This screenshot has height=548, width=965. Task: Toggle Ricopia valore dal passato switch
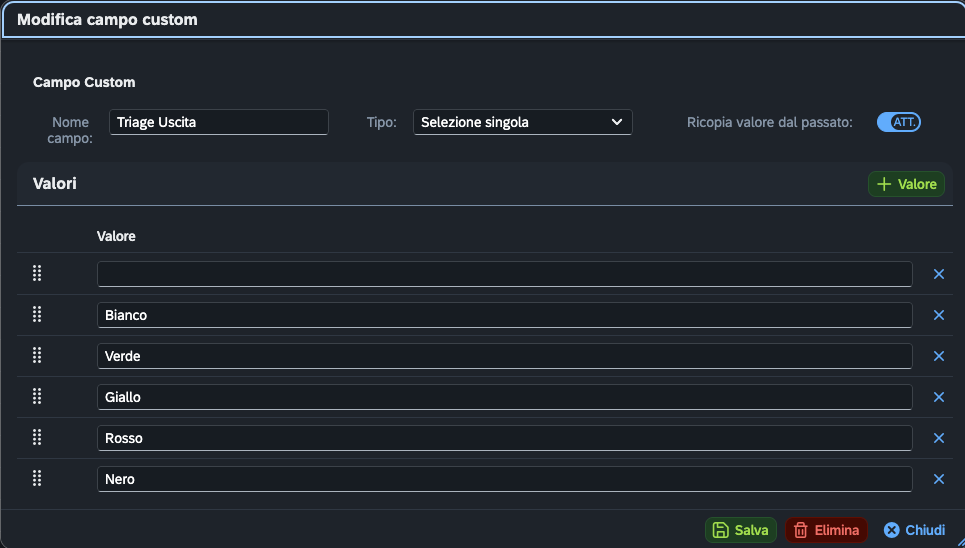pyautogui.click(x=899, y=122)
